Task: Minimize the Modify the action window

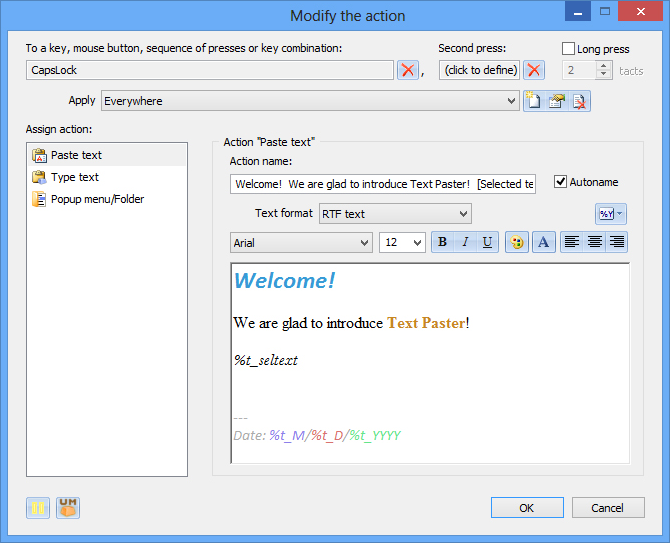Action: (578, 11)
